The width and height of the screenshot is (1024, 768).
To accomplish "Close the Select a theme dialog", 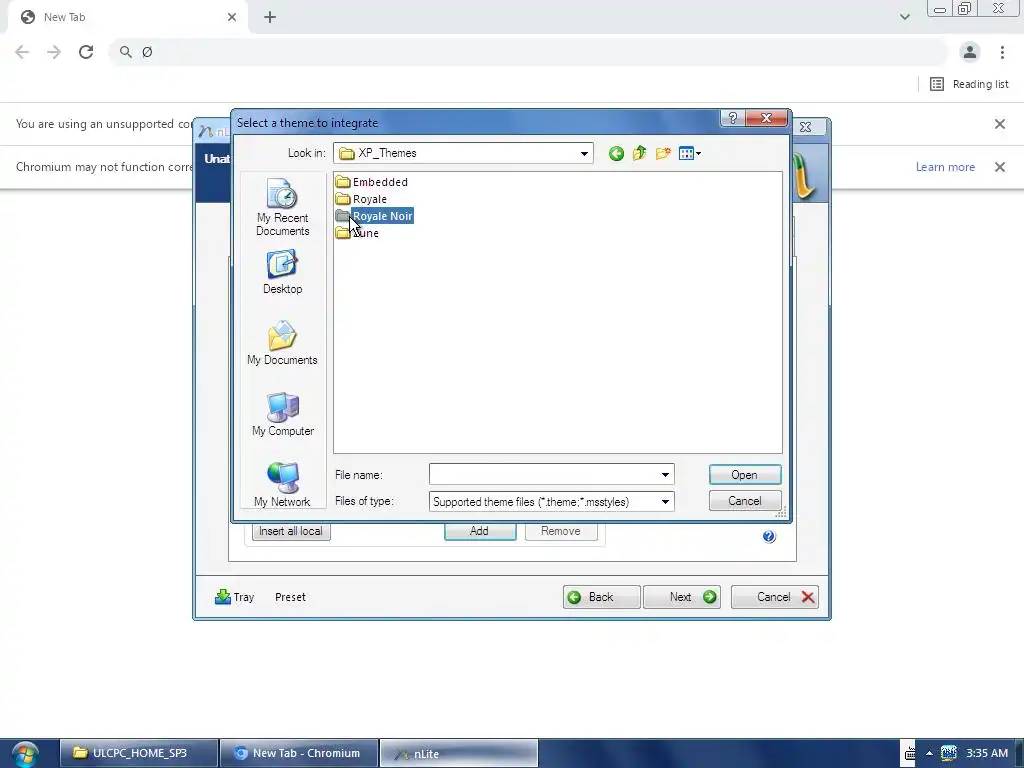I will (x=767, y=118).
